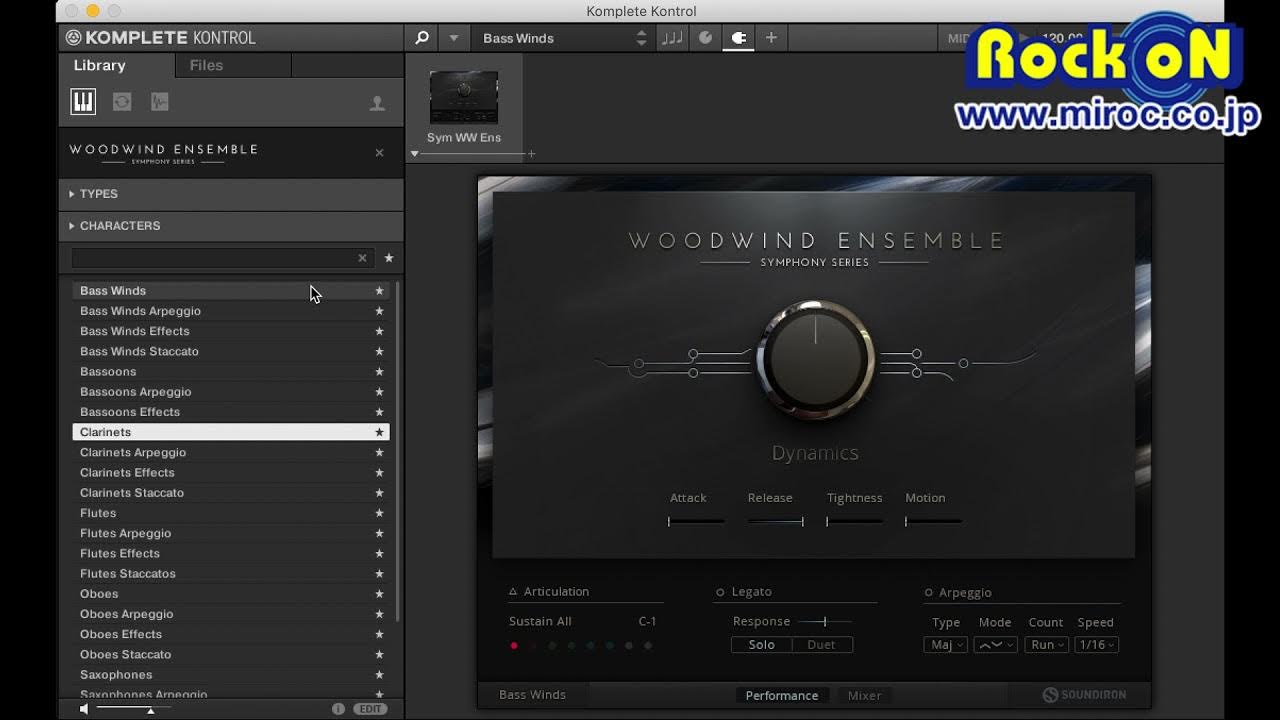The height and width of the screenshot is (720, 1280).
Task: Open the preset info icon
Action: 338,709
